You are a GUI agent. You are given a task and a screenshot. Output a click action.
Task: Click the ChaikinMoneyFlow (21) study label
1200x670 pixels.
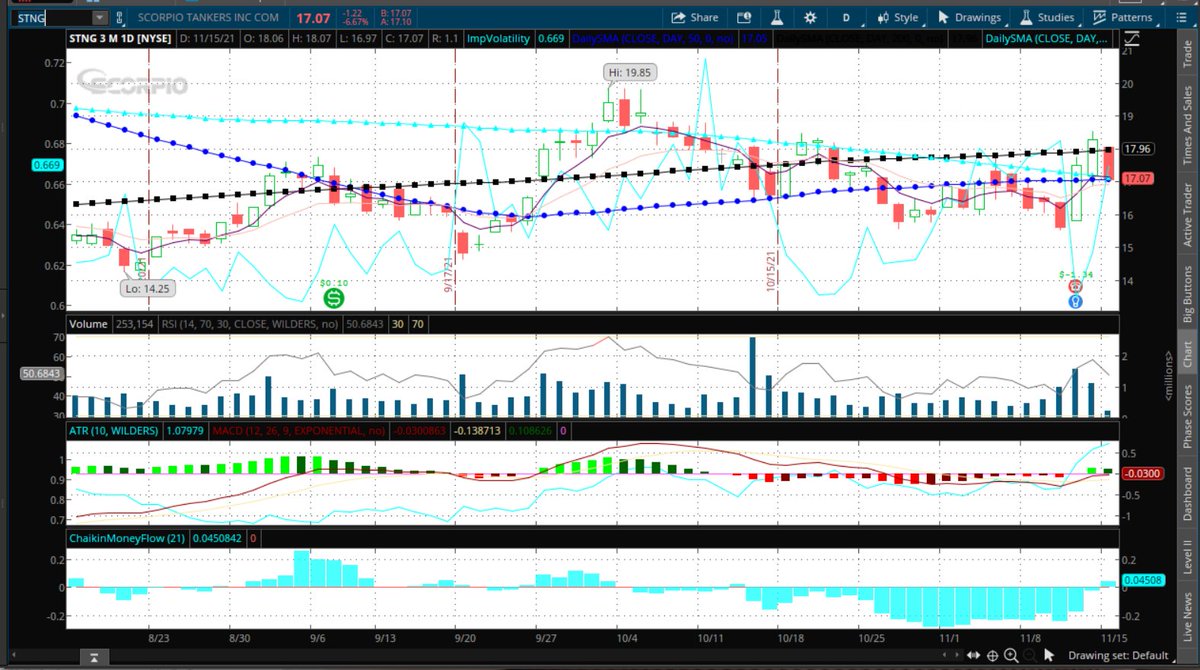tap(127, 538)
